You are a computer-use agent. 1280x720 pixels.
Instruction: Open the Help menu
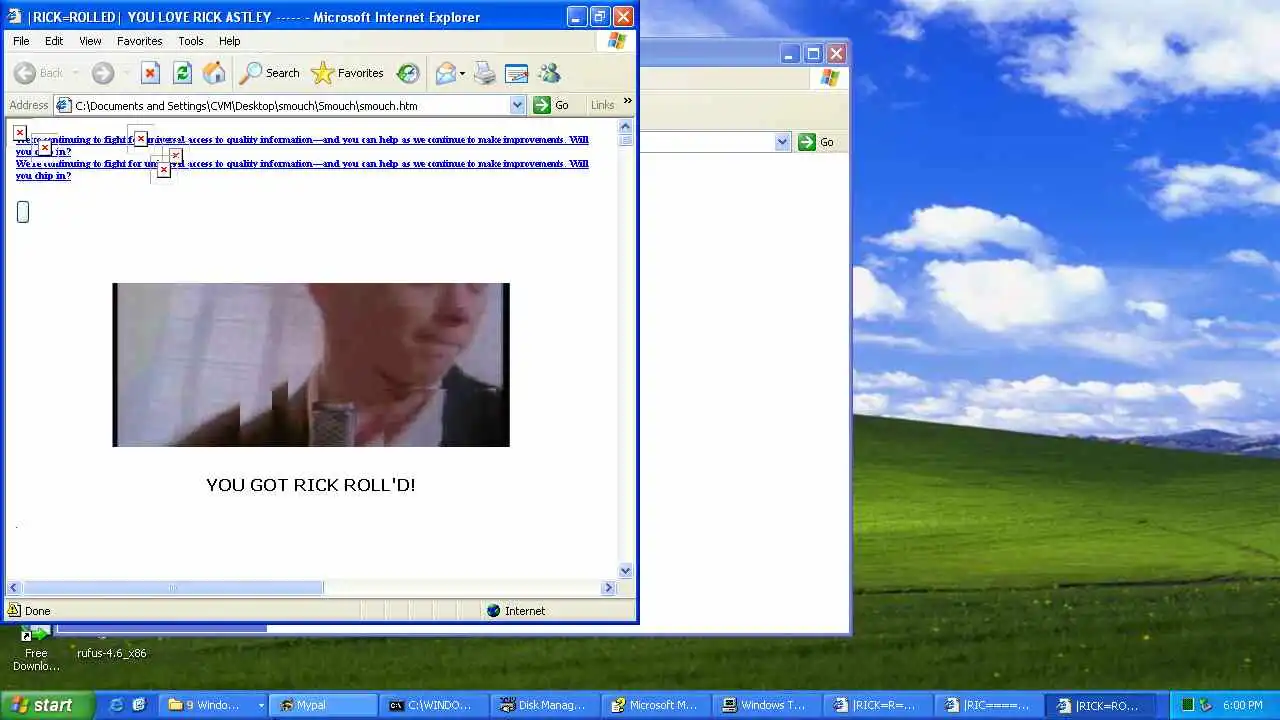230,41
